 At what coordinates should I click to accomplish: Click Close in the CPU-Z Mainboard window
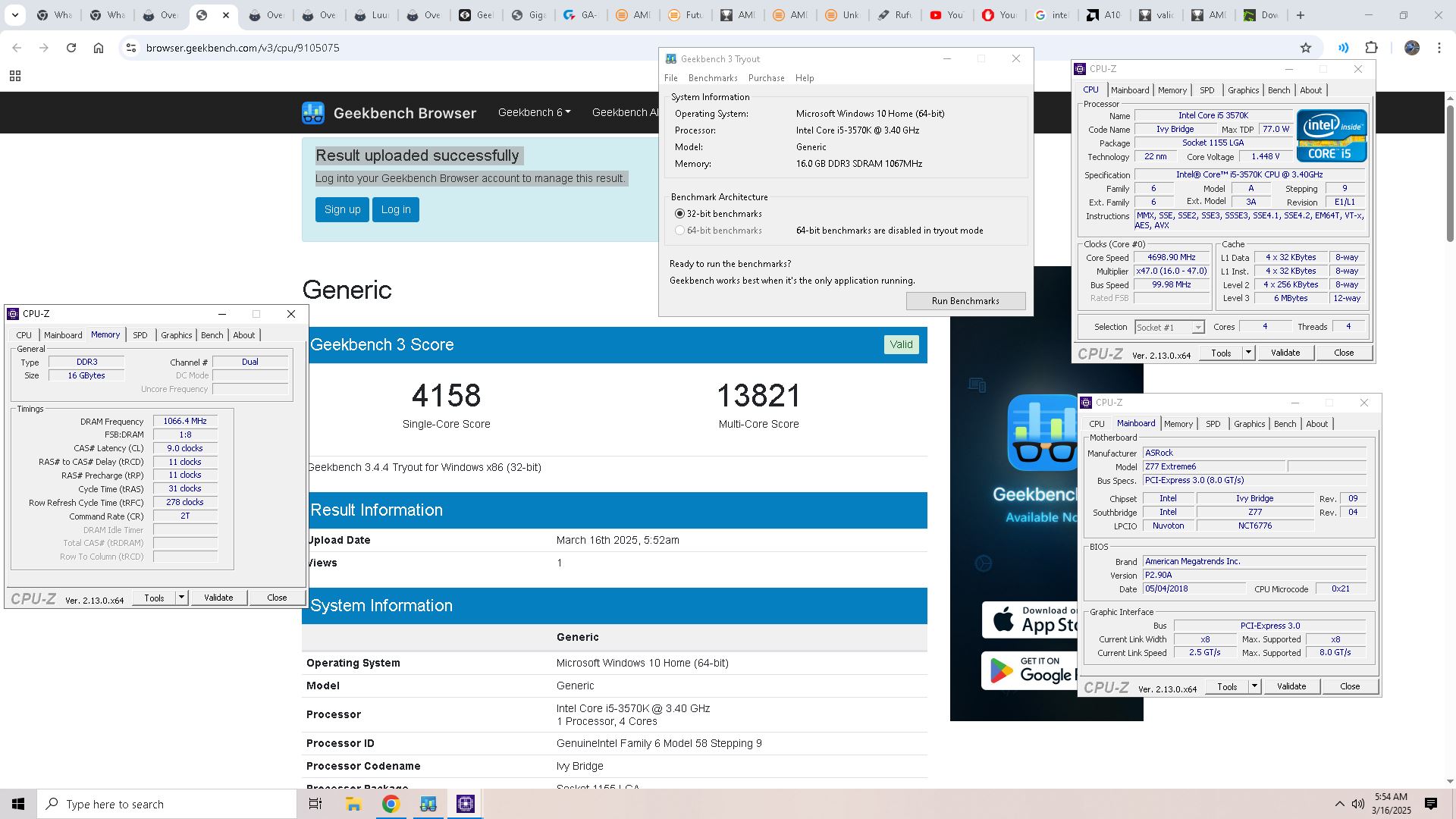(x=1350, y=686)
